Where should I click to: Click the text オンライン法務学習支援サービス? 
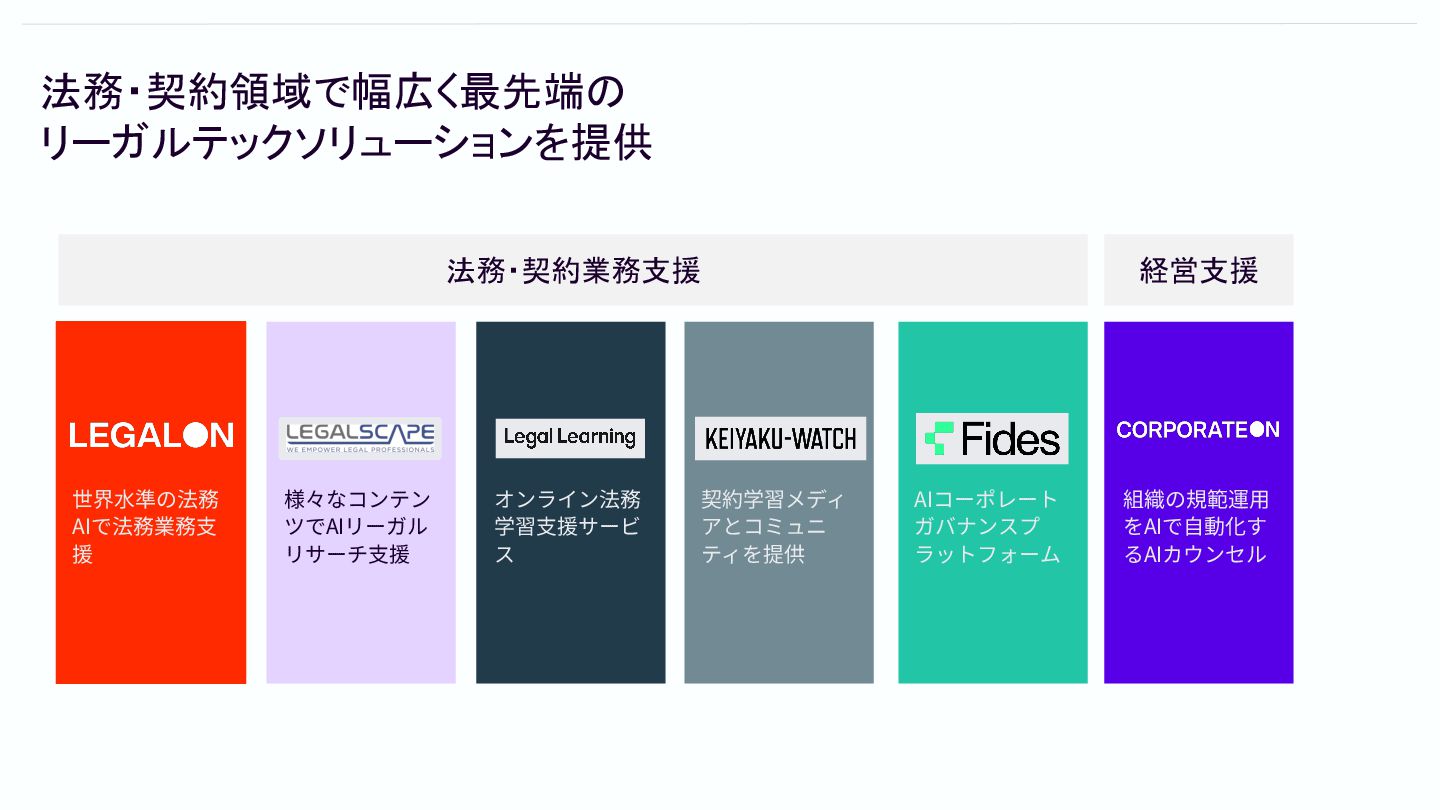(x=568, y=526)
